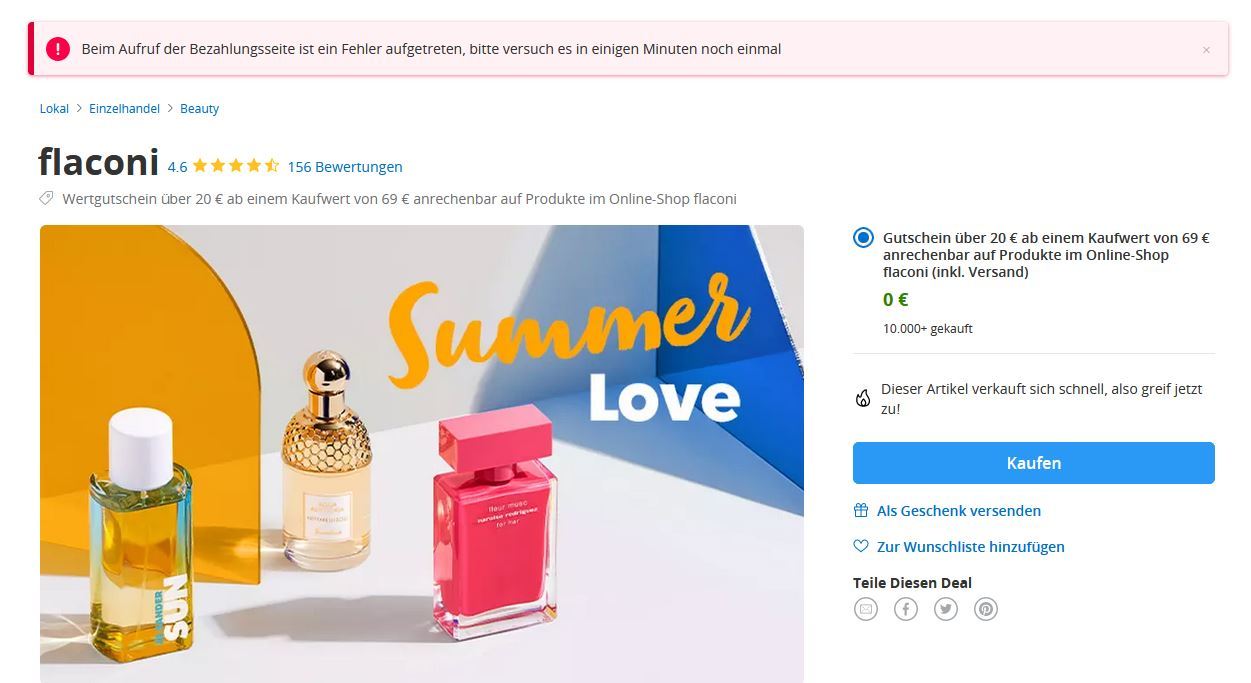Click the Kaufen button
Image resolution: width=1251 pixels, height=683 pixels.
pyautogui.click(x=1034, y=463)
